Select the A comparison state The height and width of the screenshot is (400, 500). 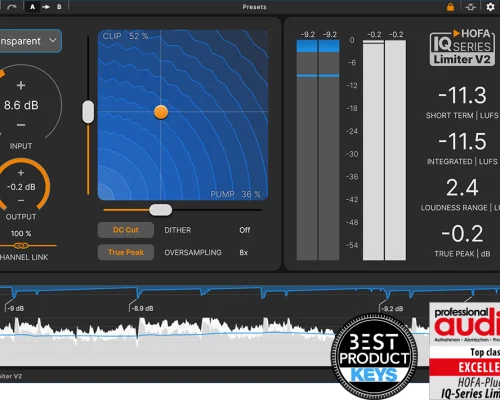(x=32, y=7)
